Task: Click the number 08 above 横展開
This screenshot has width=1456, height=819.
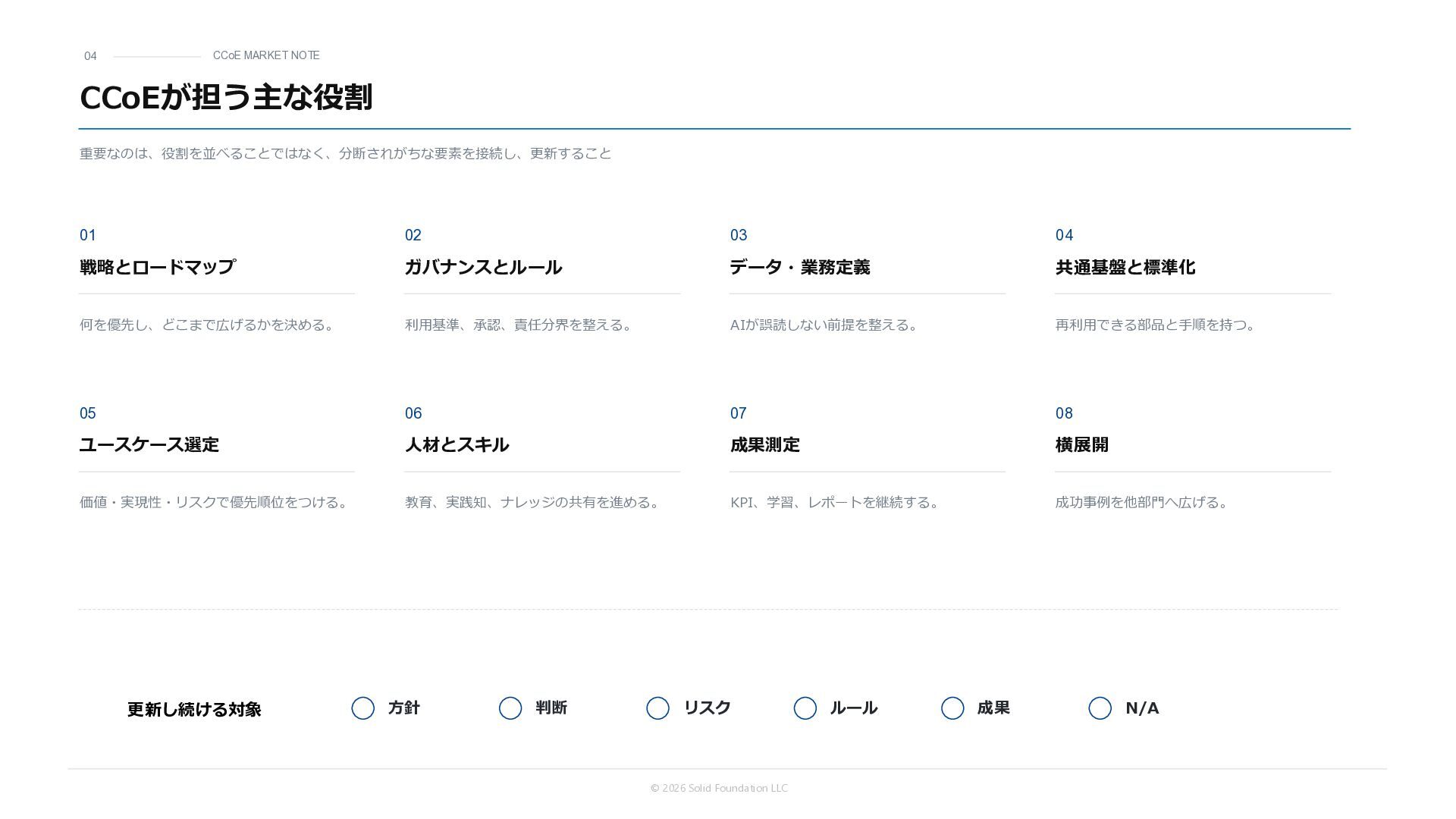Action: [x=1064, y=413]
